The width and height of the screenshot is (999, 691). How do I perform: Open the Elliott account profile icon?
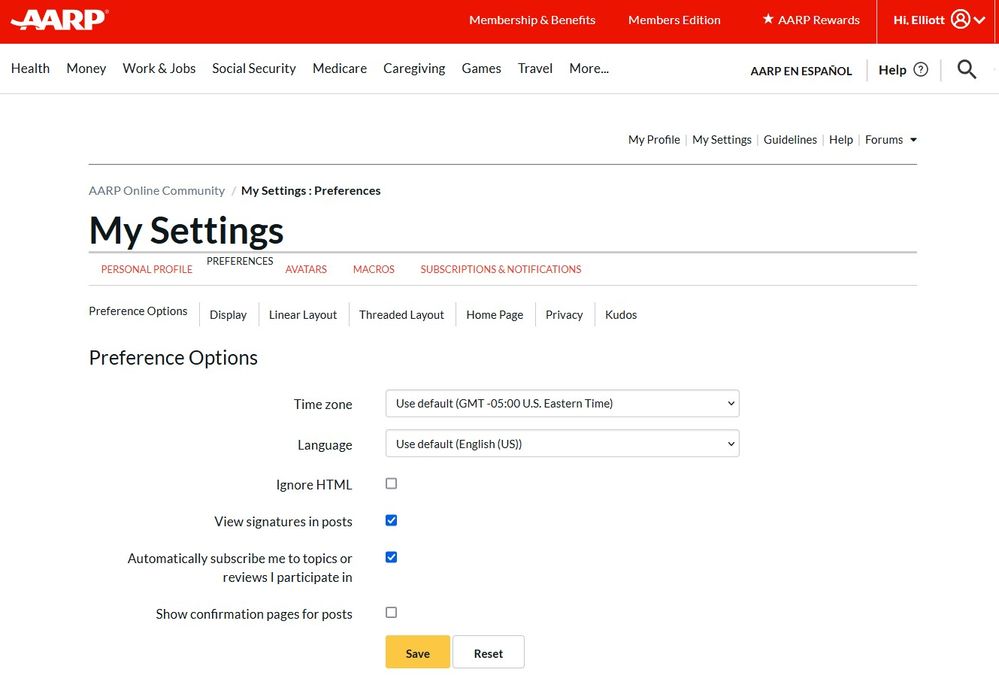(x=960, y=20)
